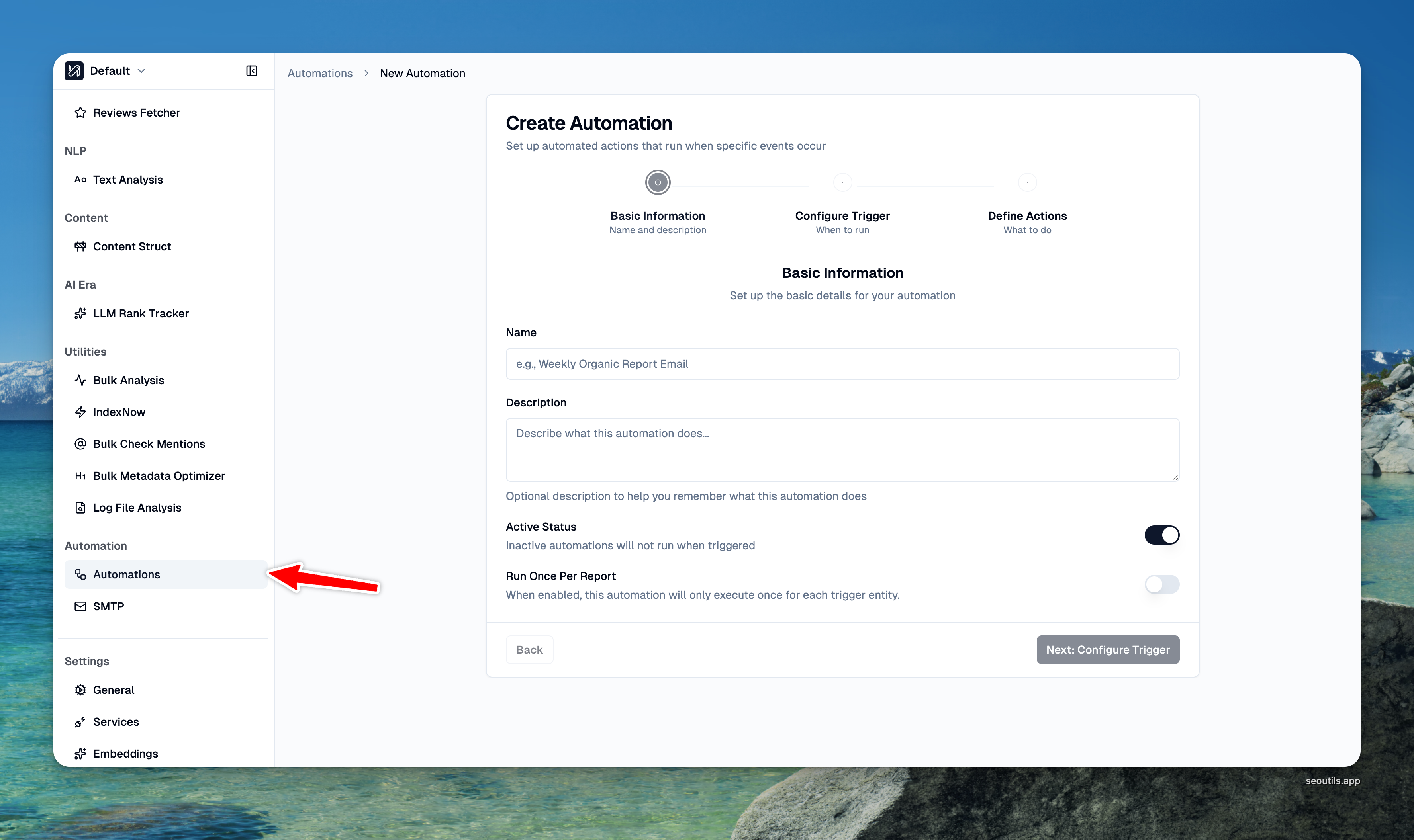
Task: Click Next: Configure Trigger button
Action: (x=1107, y=650)
